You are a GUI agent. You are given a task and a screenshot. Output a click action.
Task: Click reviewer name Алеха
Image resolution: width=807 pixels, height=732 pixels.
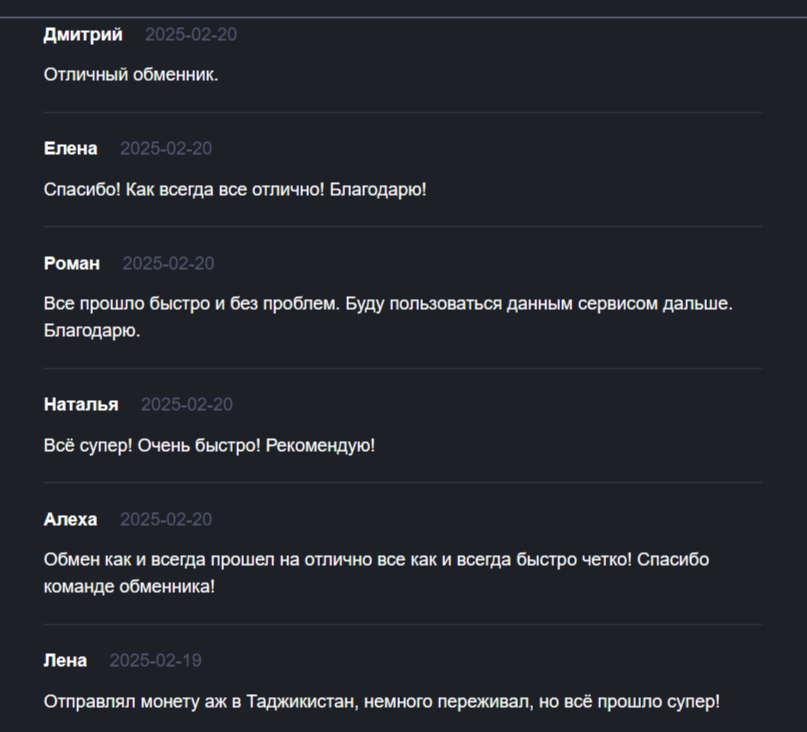coord(71,520)
